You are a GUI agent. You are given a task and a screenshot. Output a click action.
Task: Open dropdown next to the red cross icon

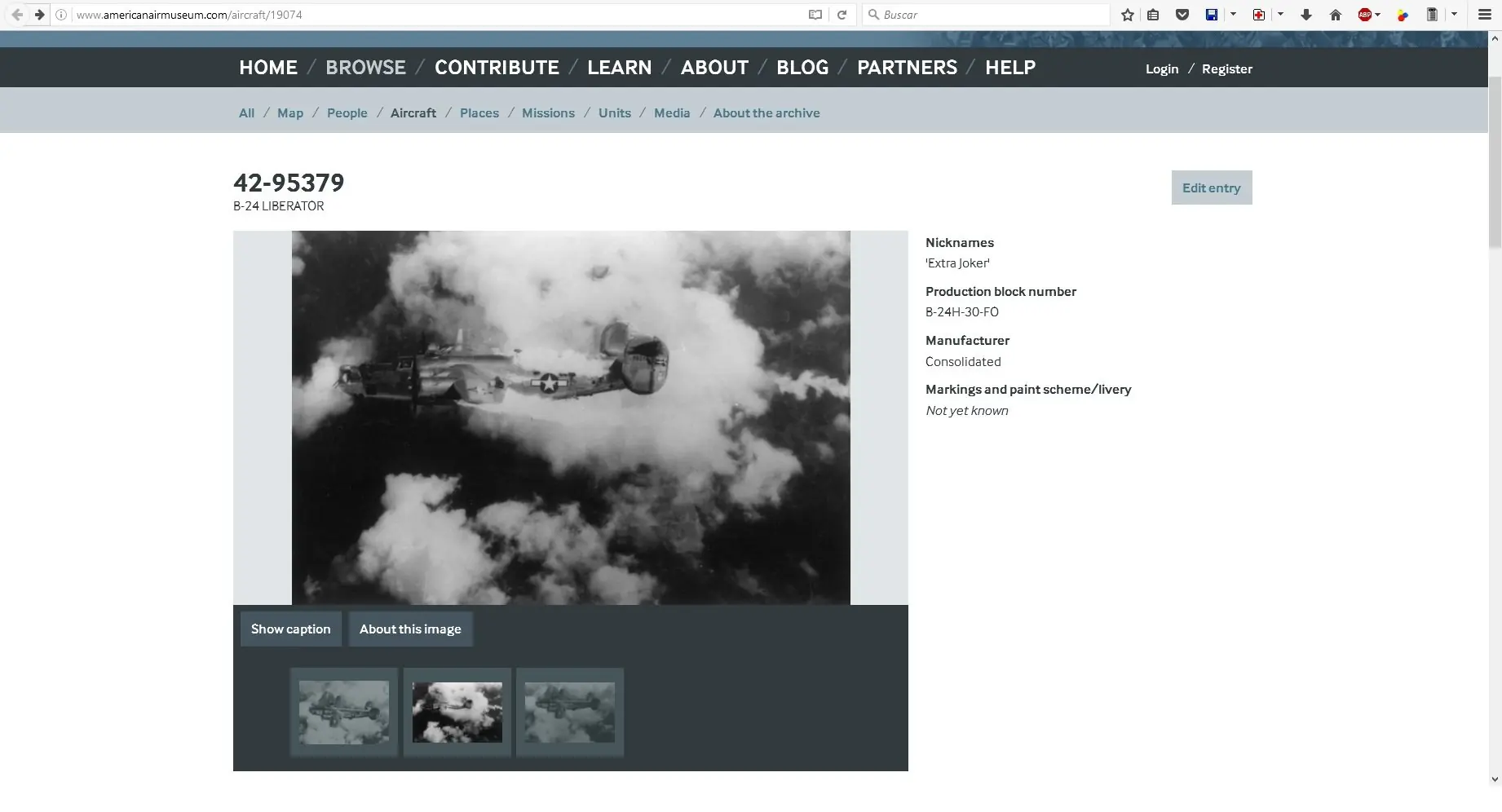point(1280,15)
